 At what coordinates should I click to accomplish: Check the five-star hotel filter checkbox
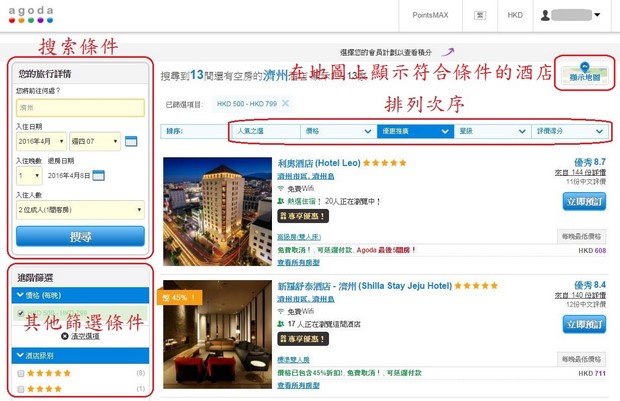click(21, 373)
